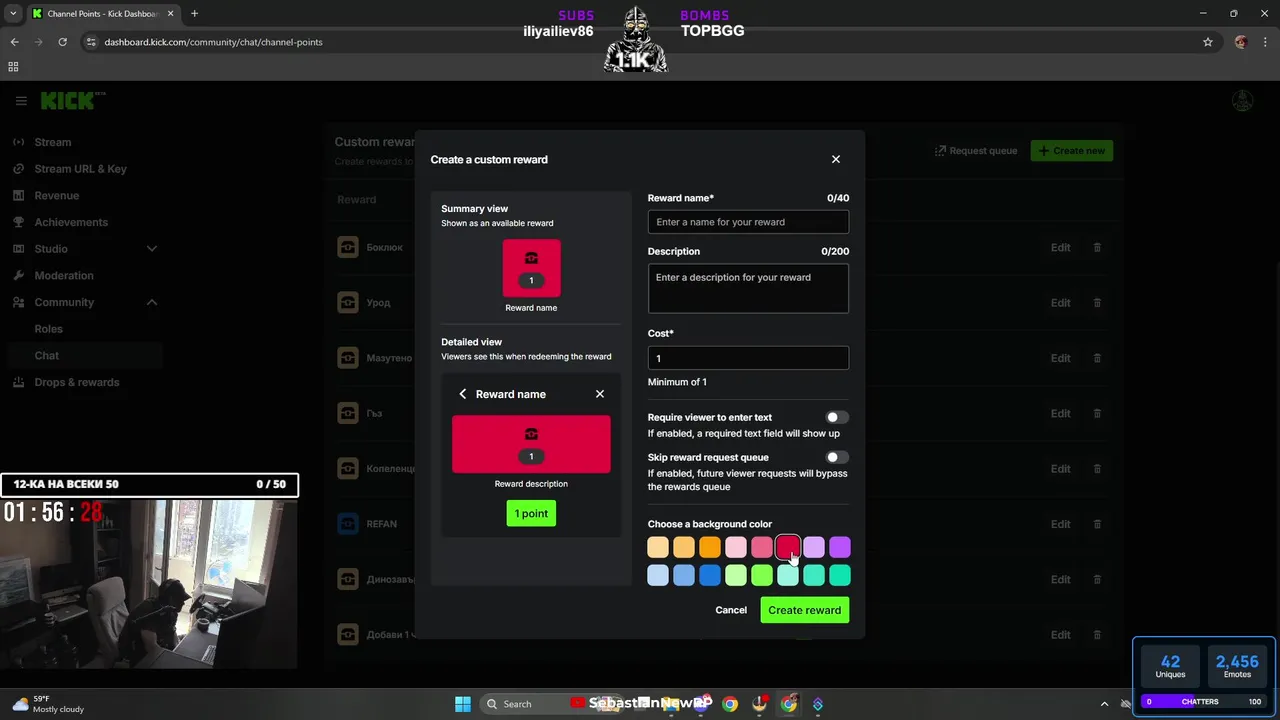Click the green 1 point button
The width and height of the screenshot is (1280, 720).
coord(531,513)
